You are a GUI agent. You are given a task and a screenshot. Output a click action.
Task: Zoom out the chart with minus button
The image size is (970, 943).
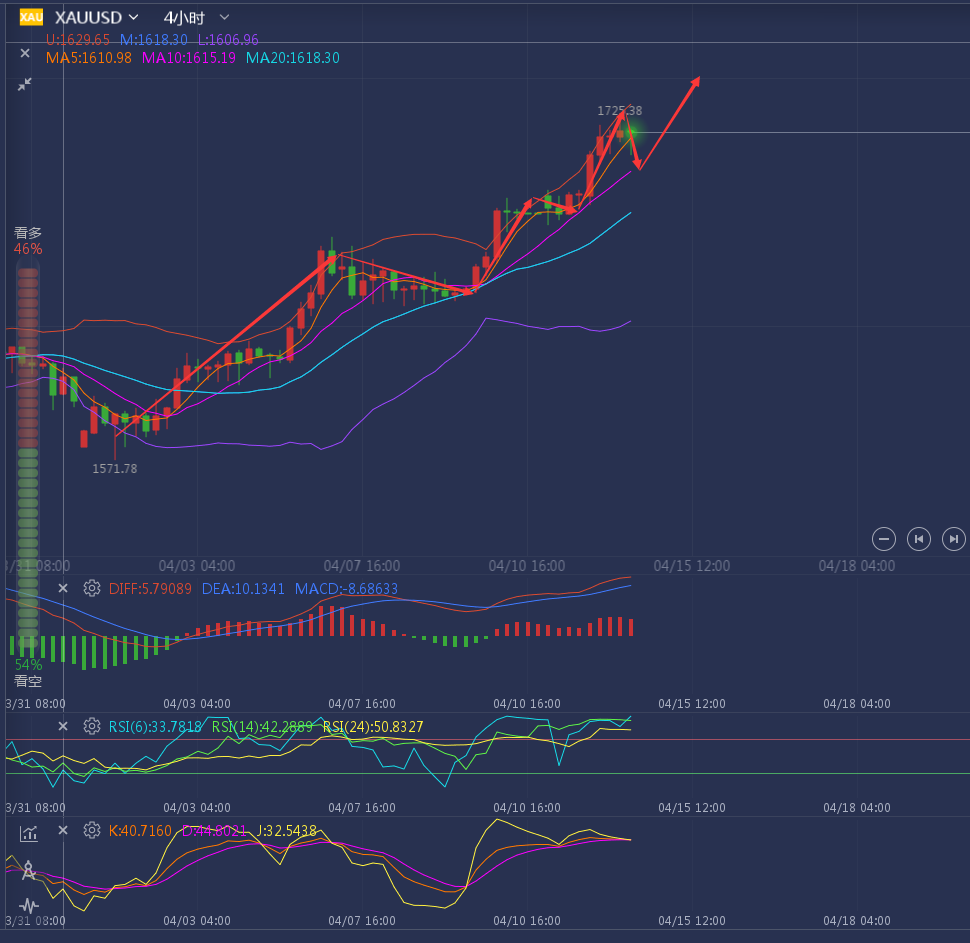(x=884, y=539)
